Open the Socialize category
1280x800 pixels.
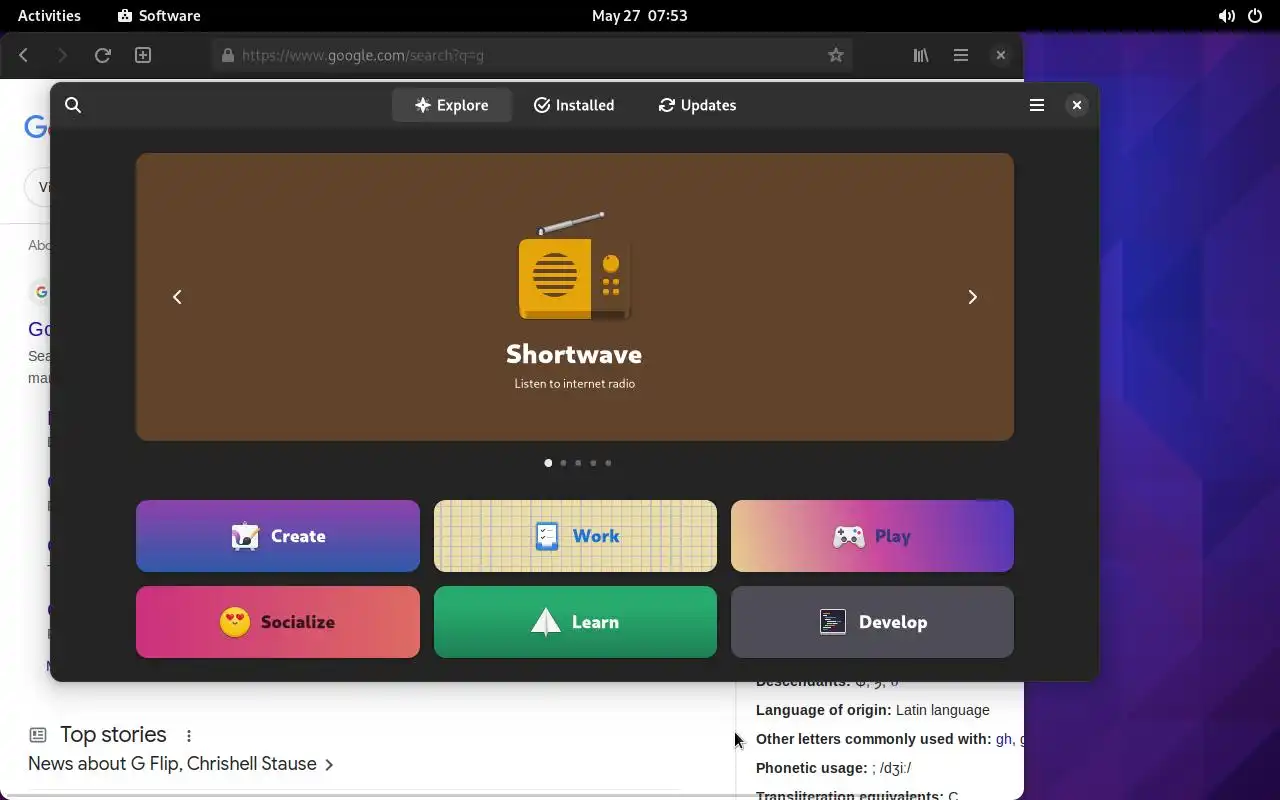click(278, 622)
